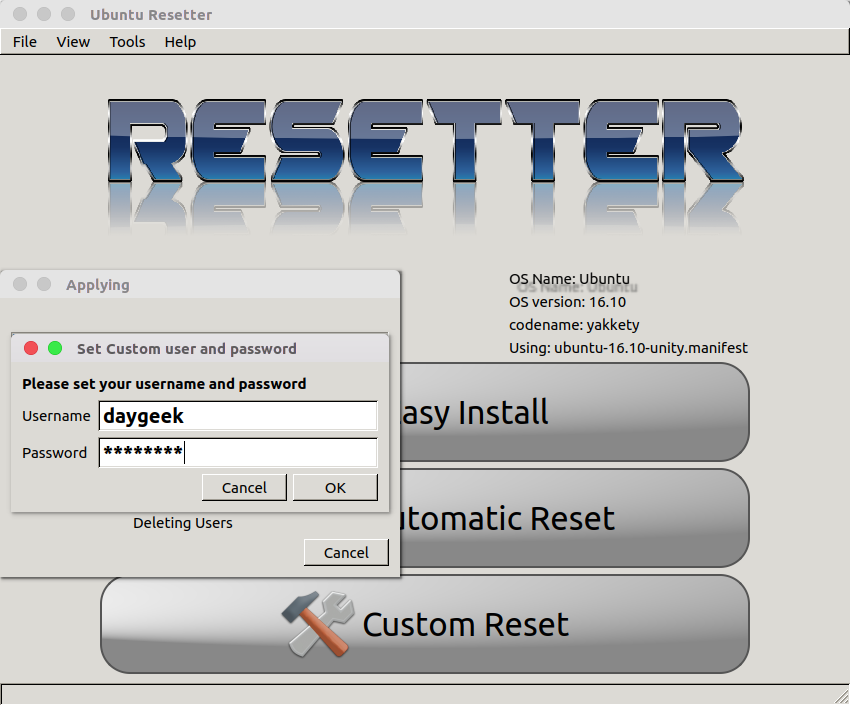The height and width of the screenshot is (705, 850).
Task: Click the hammer and wrench icon
Action: pyautogui.click(x=319, y=624)
